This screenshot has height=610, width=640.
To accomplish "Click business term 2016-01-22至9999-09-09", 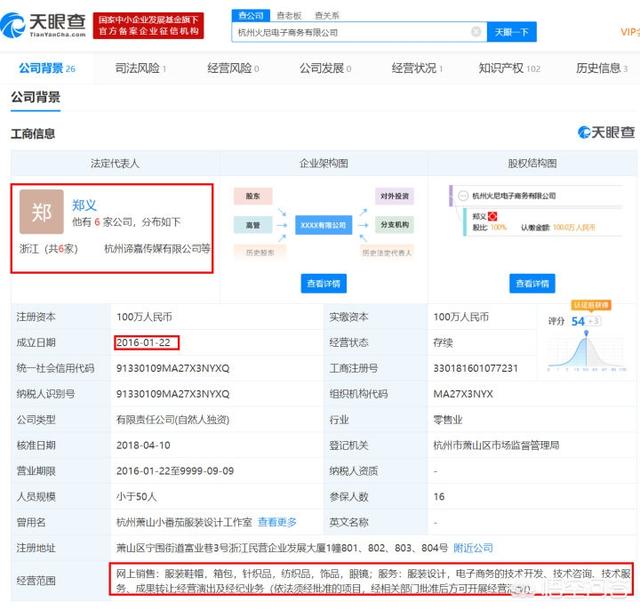I will 175,471.
